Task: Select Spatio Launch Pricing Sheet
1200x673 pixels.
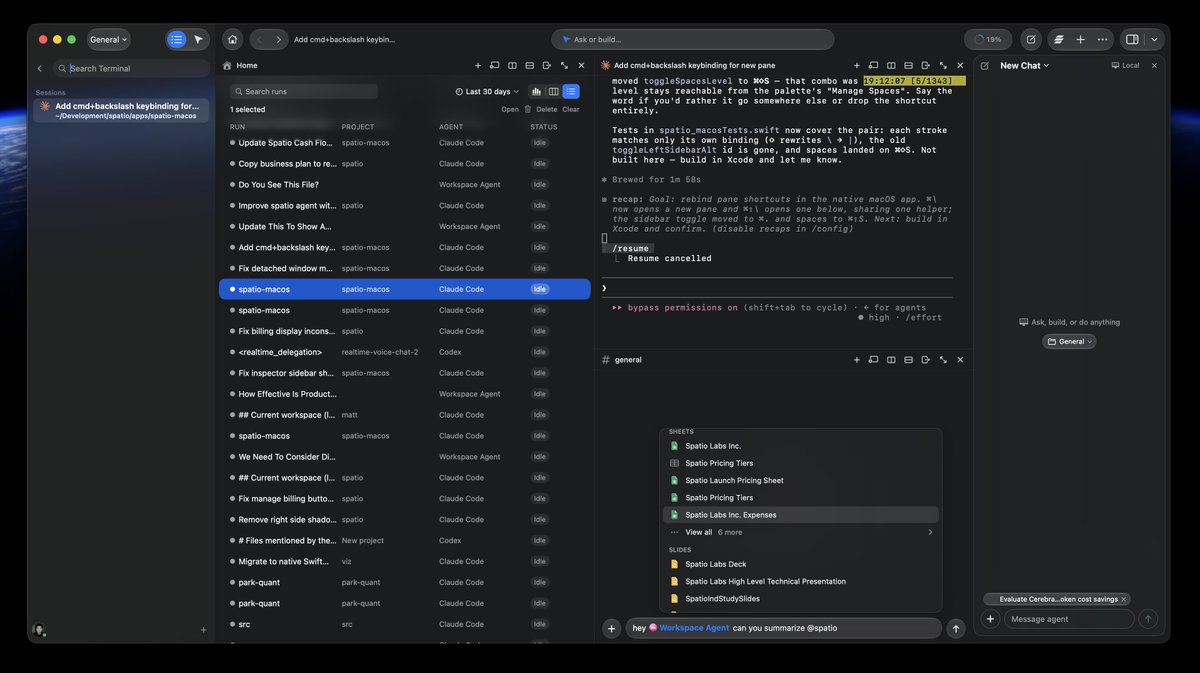Action: 801,480
